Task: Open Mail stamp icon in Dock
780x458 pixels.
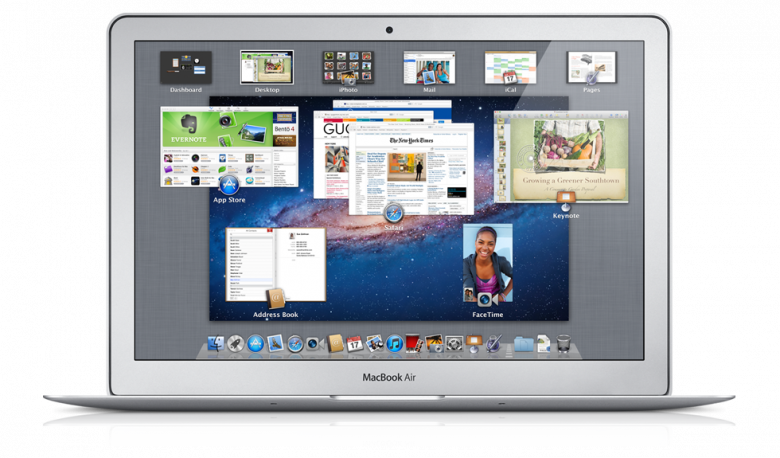Action: click(x=275, y=343)
